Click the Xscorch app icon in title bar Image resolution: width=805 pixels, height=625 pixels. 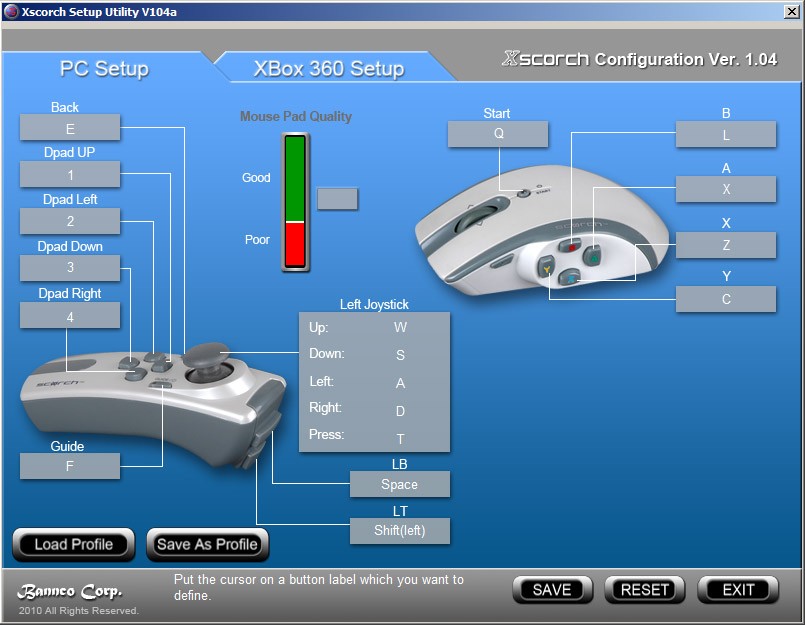tap(11, 12)
